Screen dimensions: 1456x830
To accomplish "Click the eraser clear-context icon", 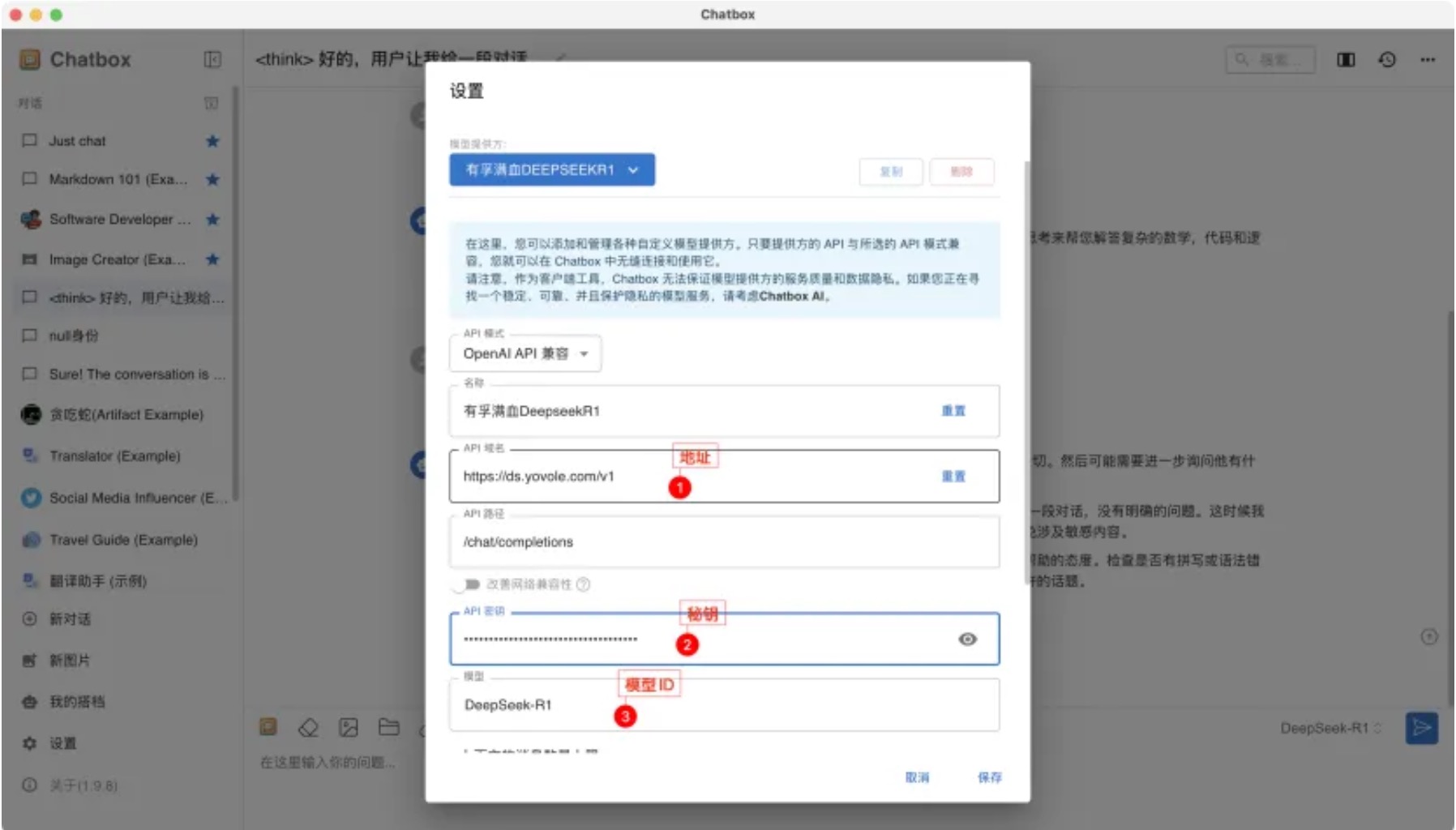I will (x=308, y=728).
